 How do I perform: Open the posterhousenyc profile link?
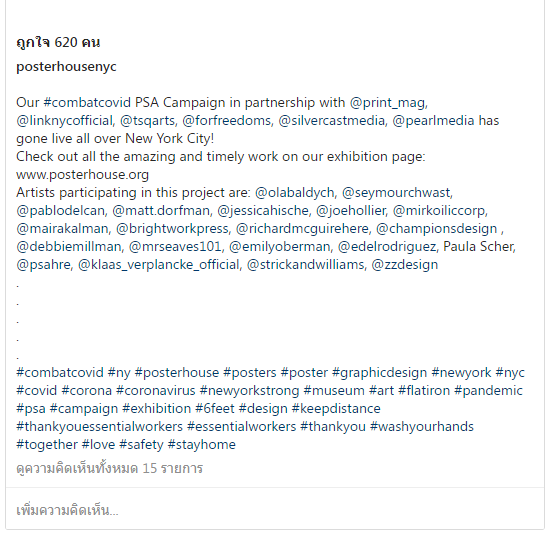pos(66,67)
